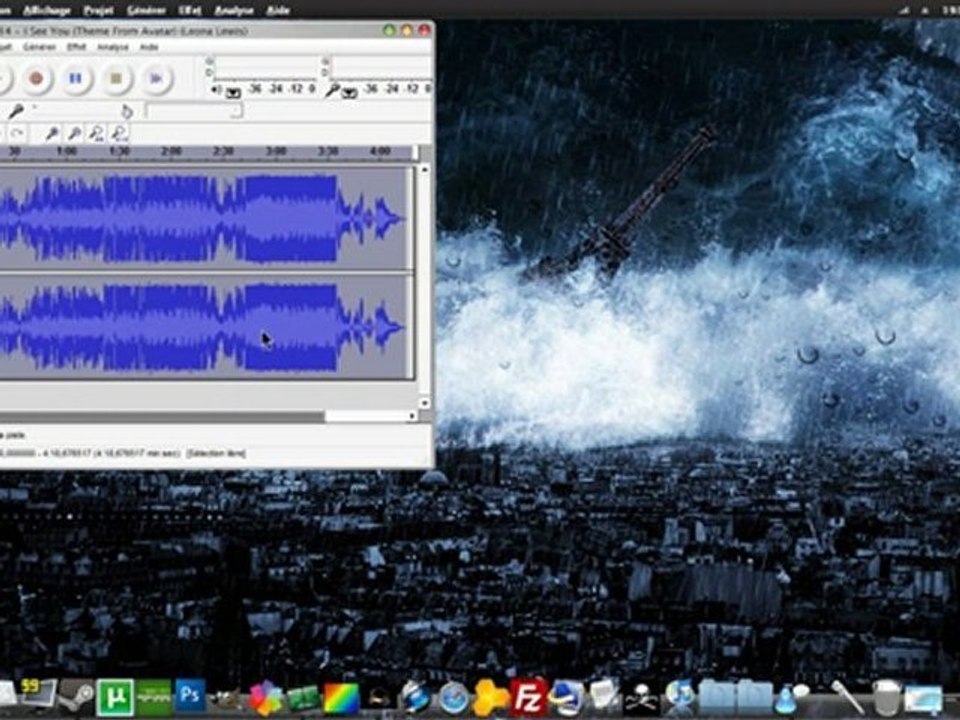Open Aide in the top menu bar
The width and height of the screenshot is (960, 720).
click(278, 10)
